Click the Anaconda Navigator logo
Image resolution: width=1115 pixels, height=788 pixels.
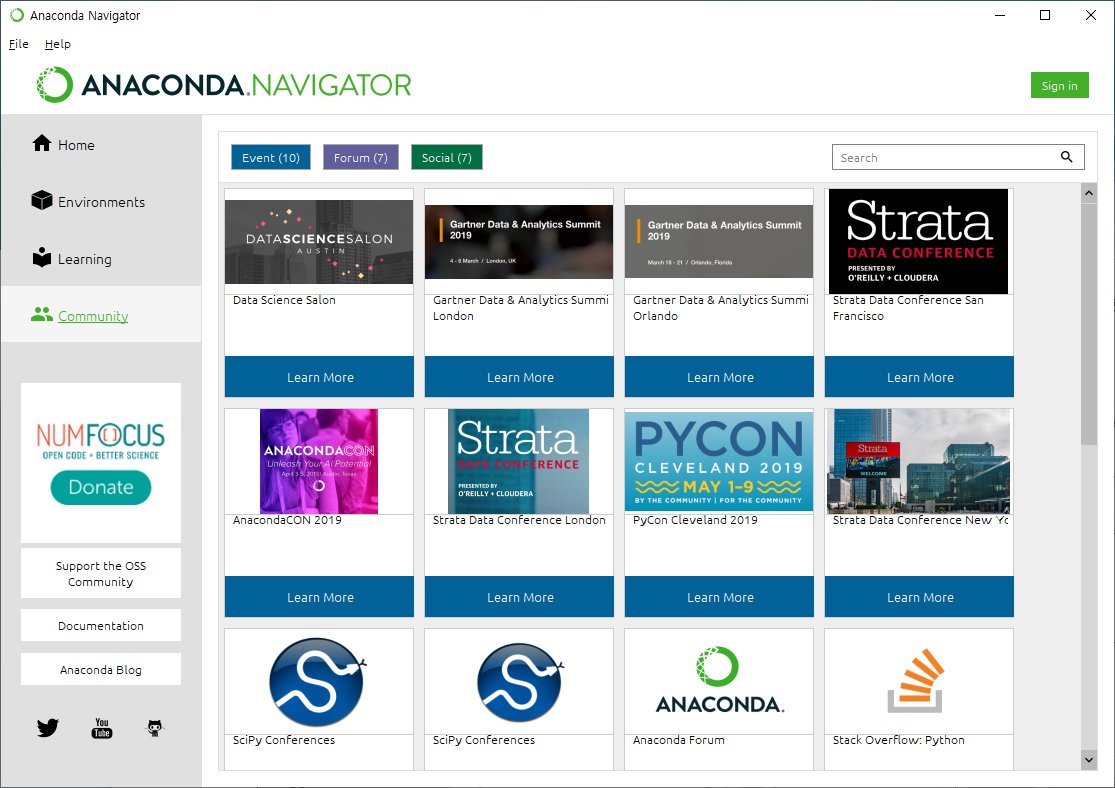(224, 85)
